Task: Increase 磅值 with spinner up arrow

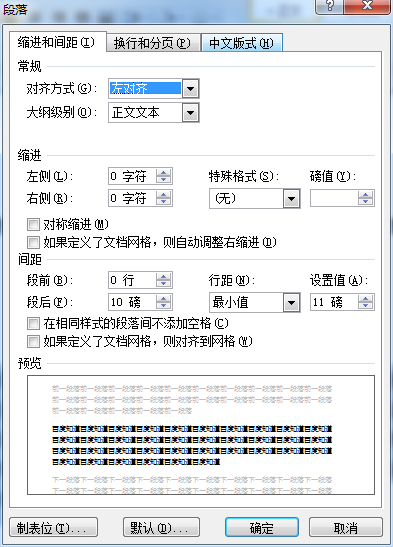Action: pyautogui.click(x=365, y=195)
